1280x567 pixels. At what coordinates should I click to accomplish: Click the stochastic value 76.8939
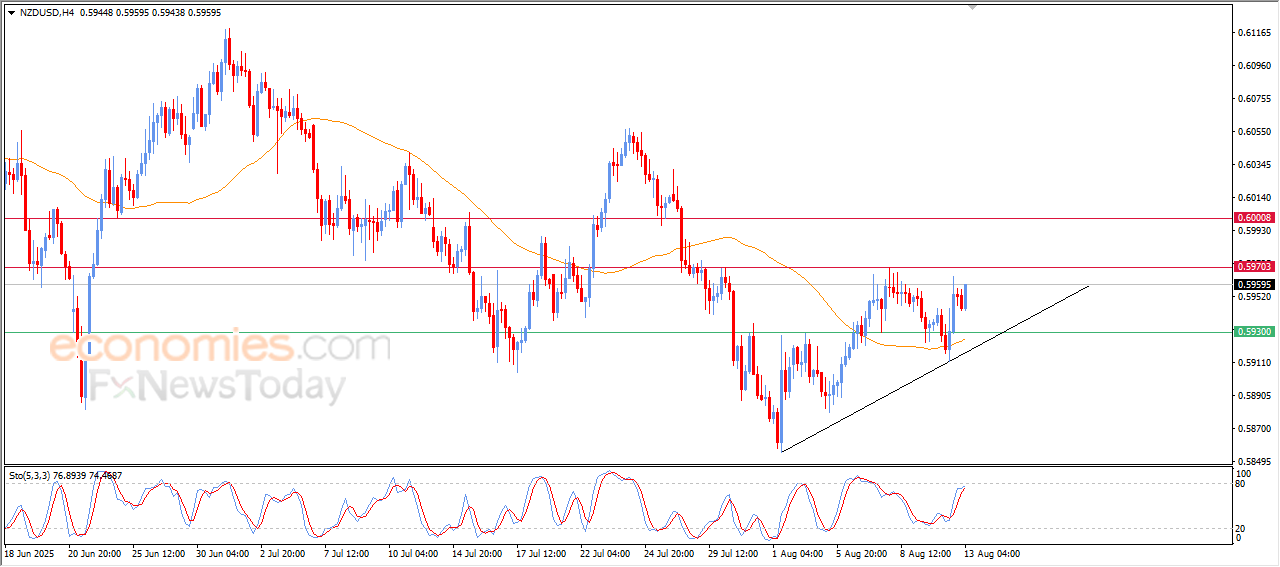(x=72, y=476)
